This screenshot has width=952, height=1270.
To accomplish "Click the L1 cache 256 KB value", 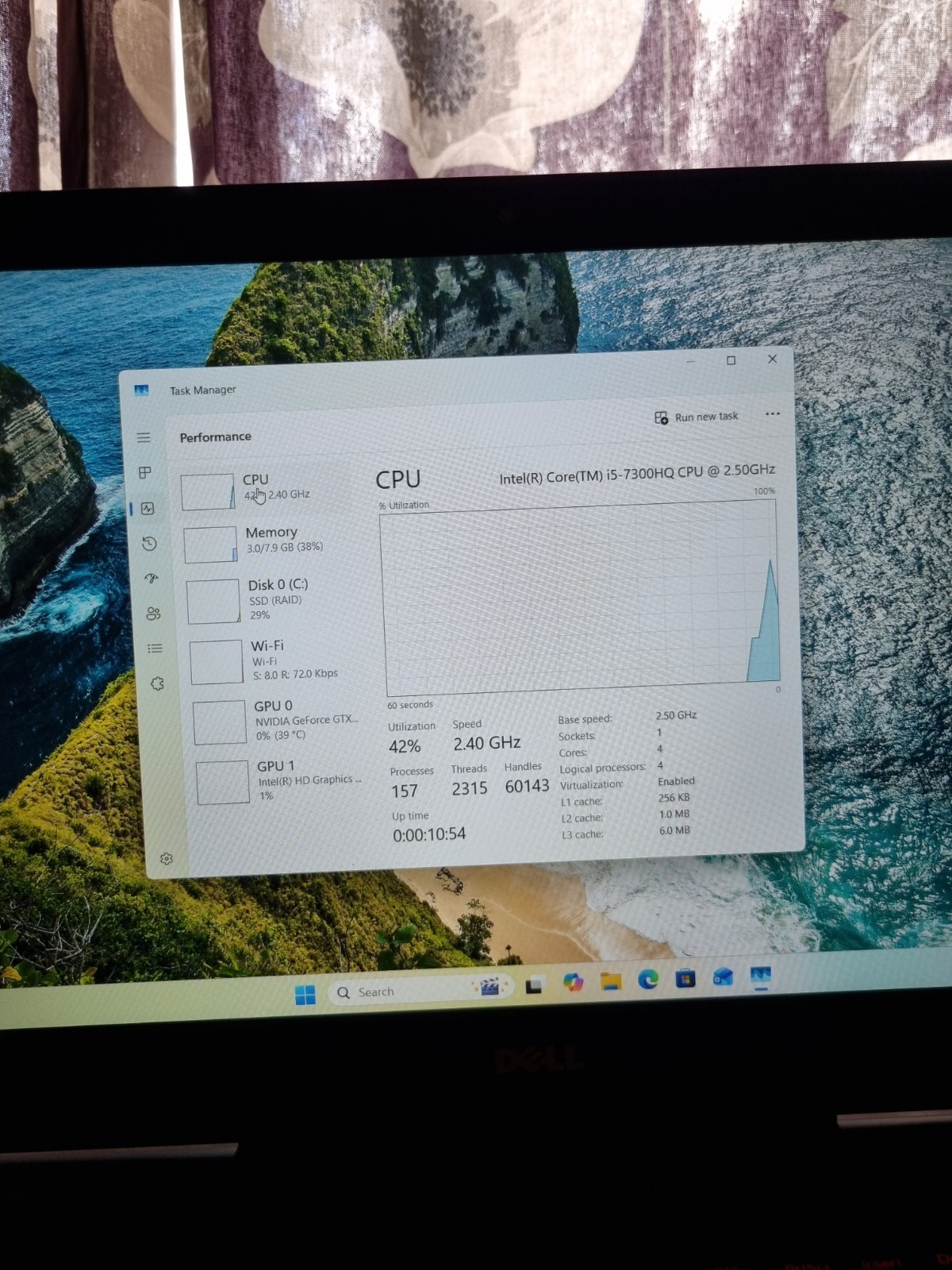I will [x=674, y=798].
